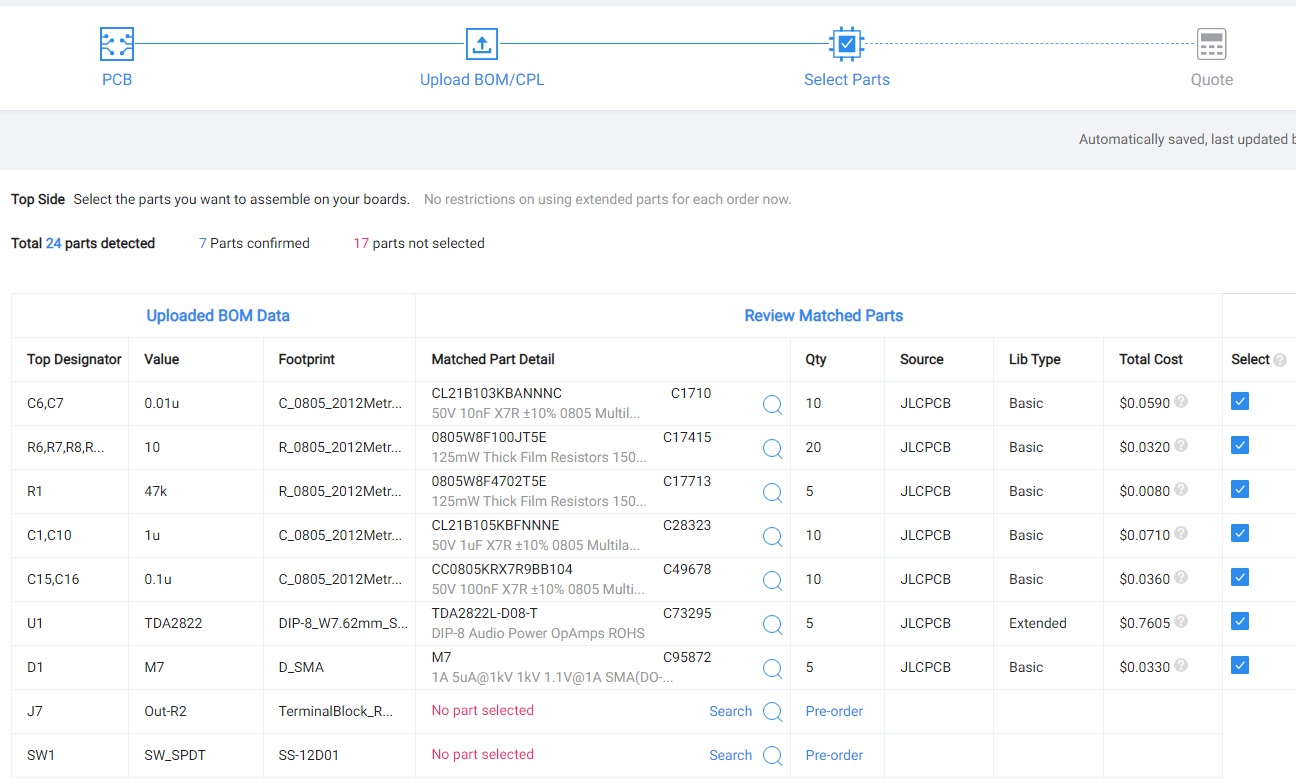Click TDA2822L-D08-T part name
This screenshot has height=779, width=1296.
tap(485, 613)
